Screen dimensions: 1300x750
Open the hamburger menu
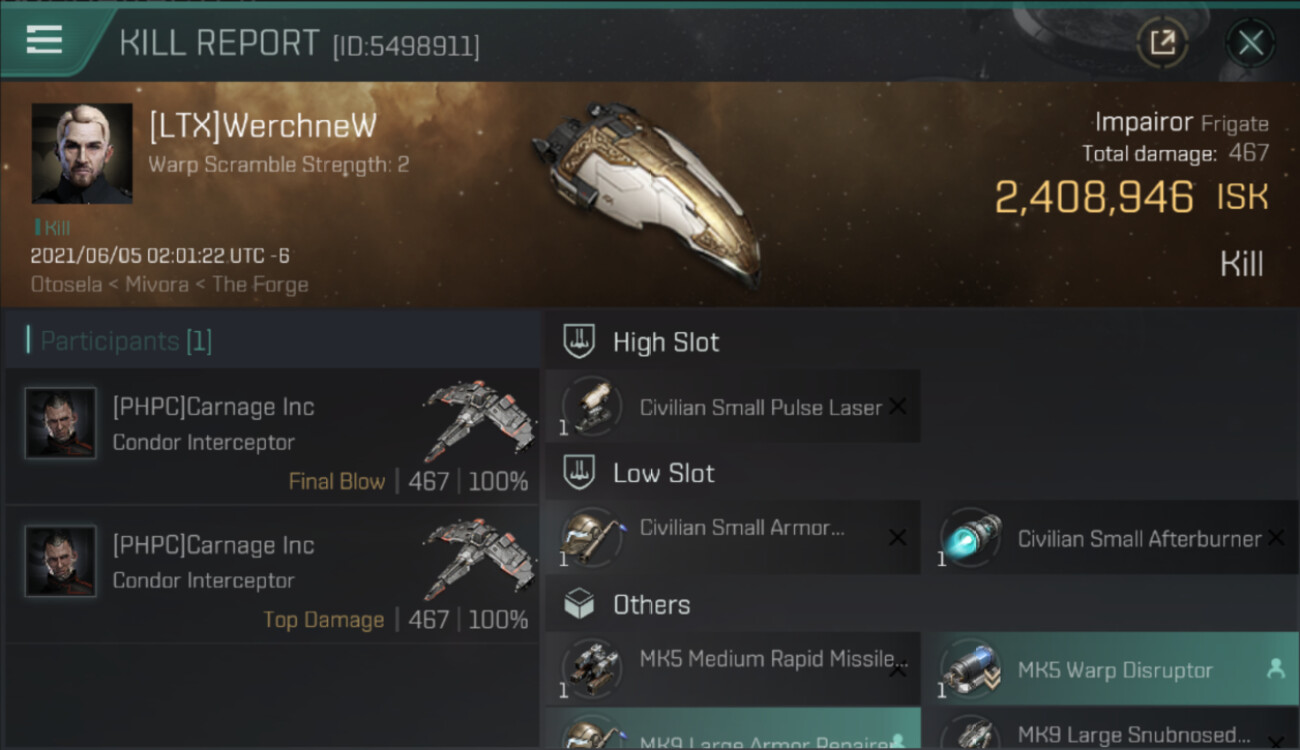tap(45, 40)
